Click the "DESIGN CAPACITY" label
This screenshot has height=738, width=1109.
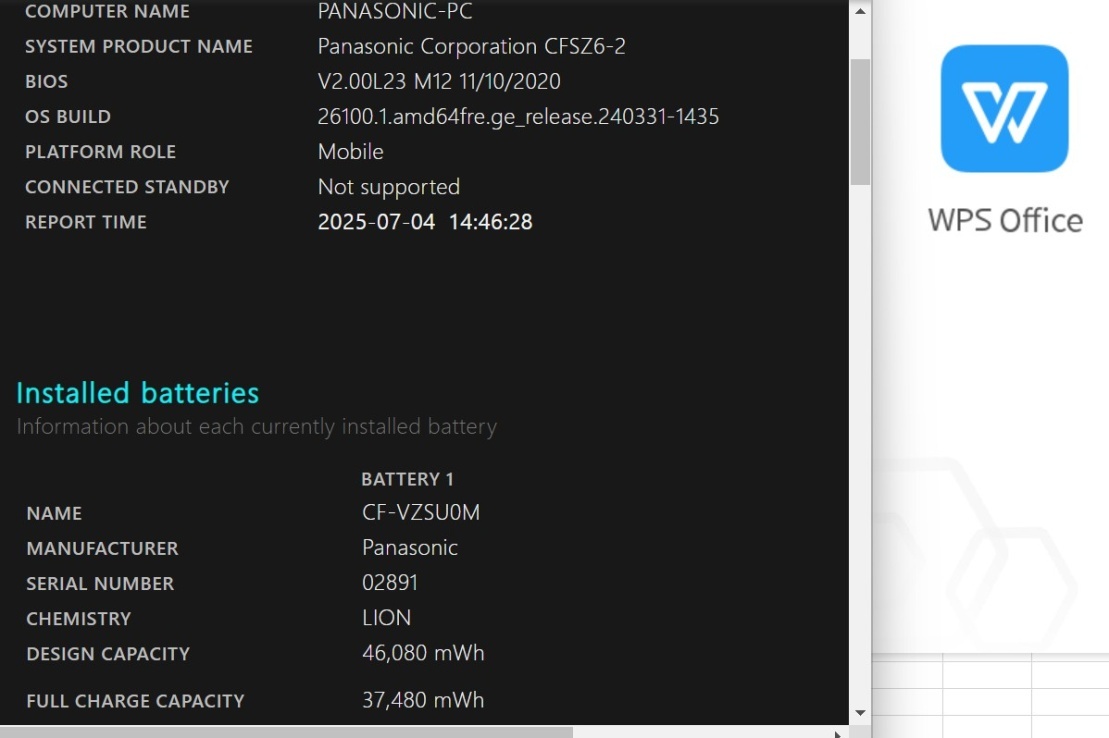click(x=108, y=655)
